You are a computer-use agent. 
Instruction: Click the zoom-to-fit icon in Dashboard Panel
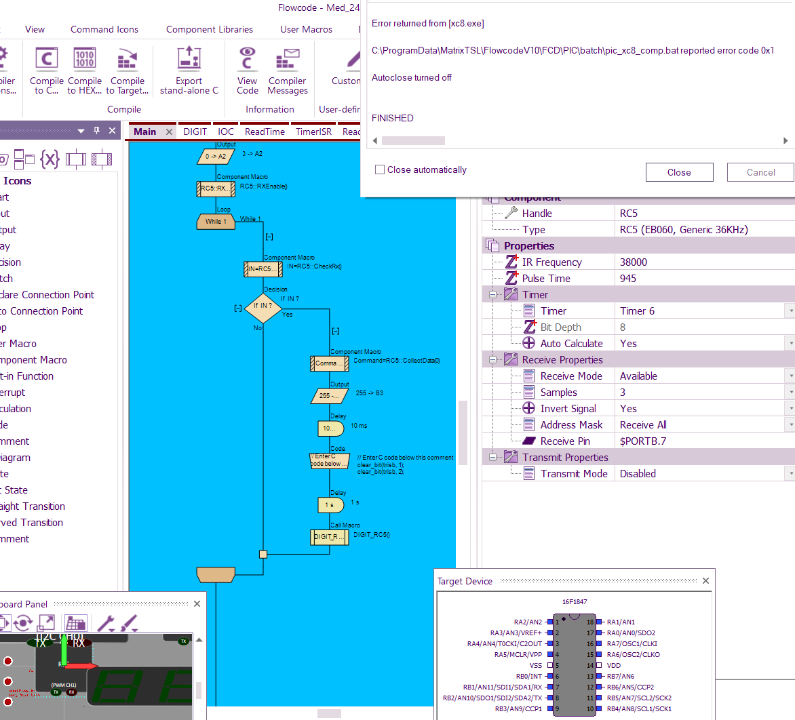click(x=47, y=623)
